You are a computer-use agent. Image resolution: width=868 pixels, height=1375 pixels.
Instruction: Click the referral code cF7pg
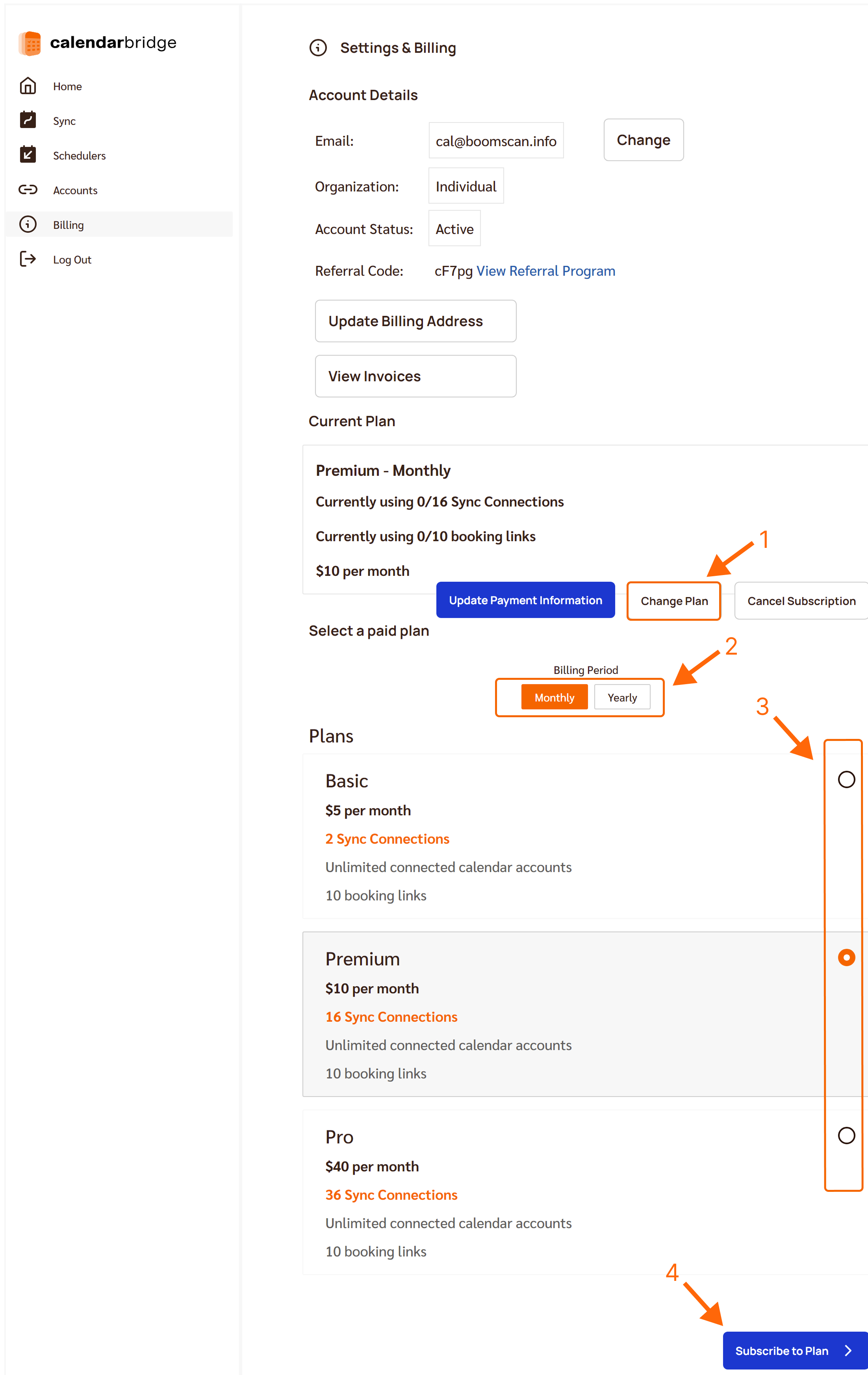[x=453, y=271]
